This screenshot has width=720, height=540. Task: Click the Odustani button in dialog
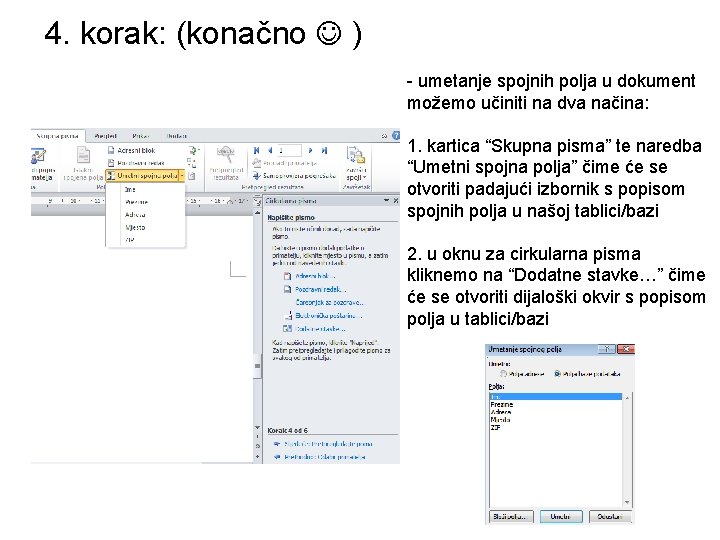click(x=610, y=517)
